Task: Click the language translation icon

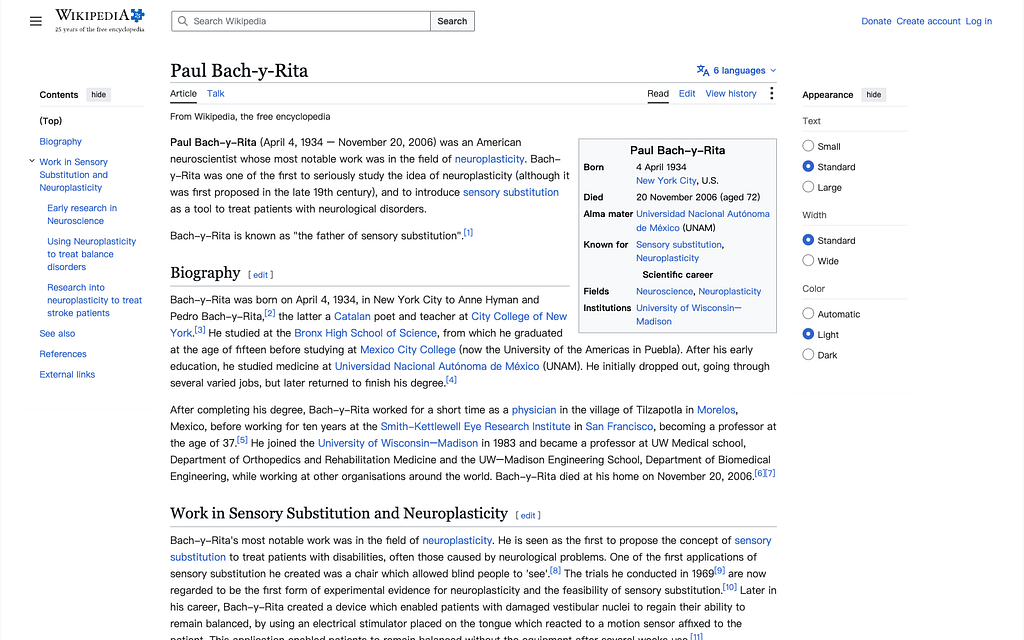Action: pyautogui.click(x=703, y=71)
